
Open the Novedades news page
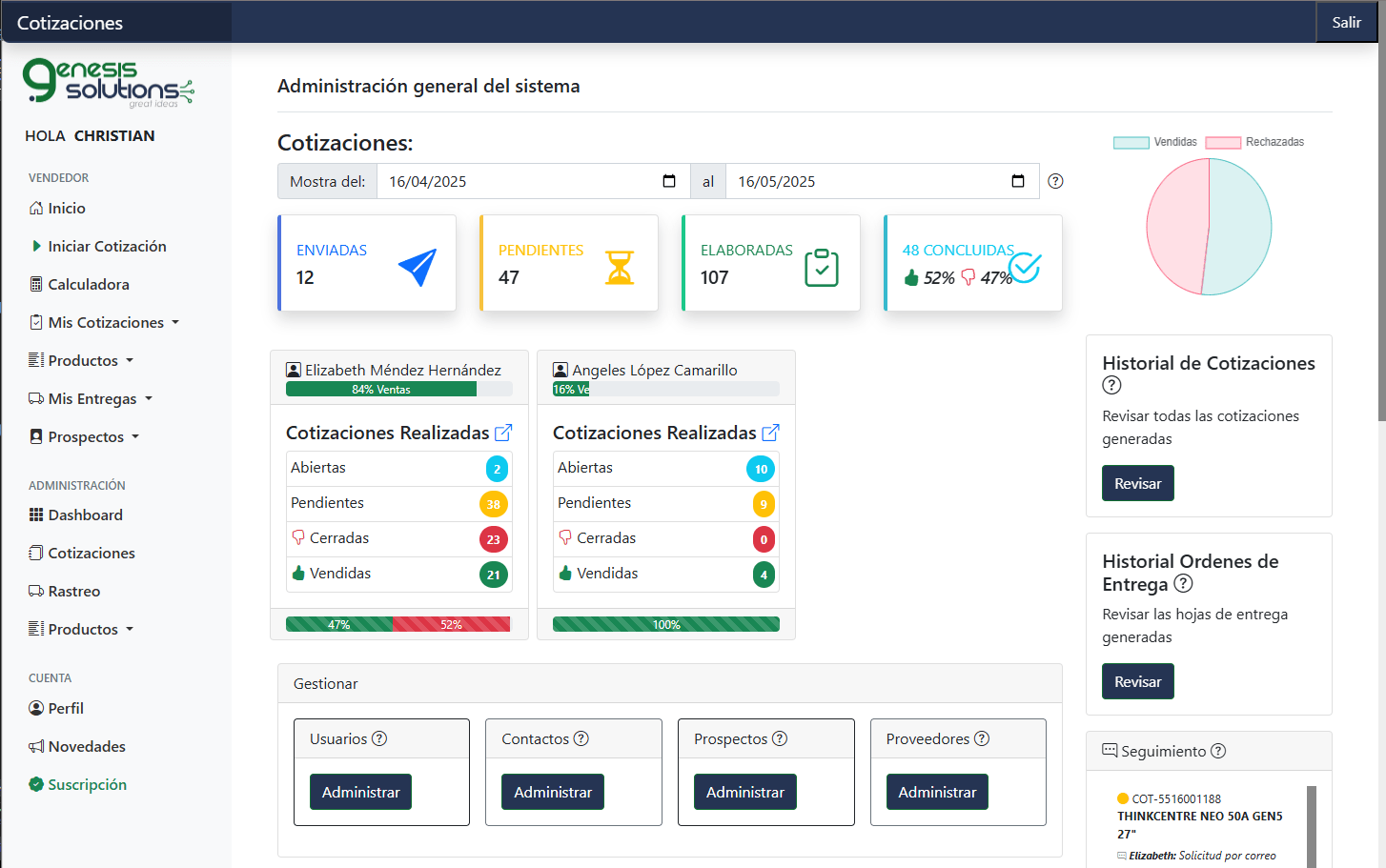pos(77,746)
